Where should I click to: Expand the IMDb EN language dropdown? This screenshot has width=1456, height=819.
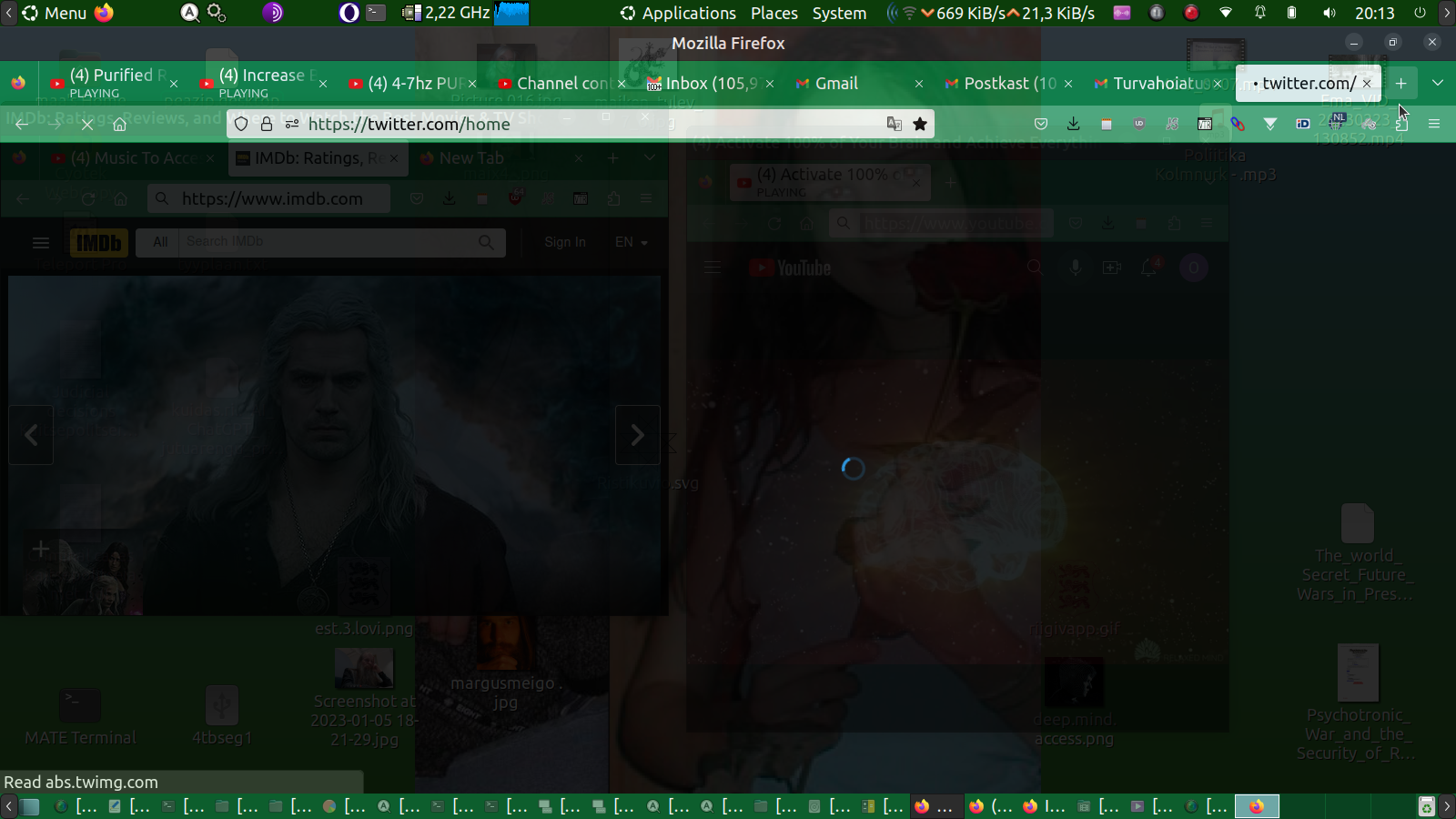click(x=631, y=242)
